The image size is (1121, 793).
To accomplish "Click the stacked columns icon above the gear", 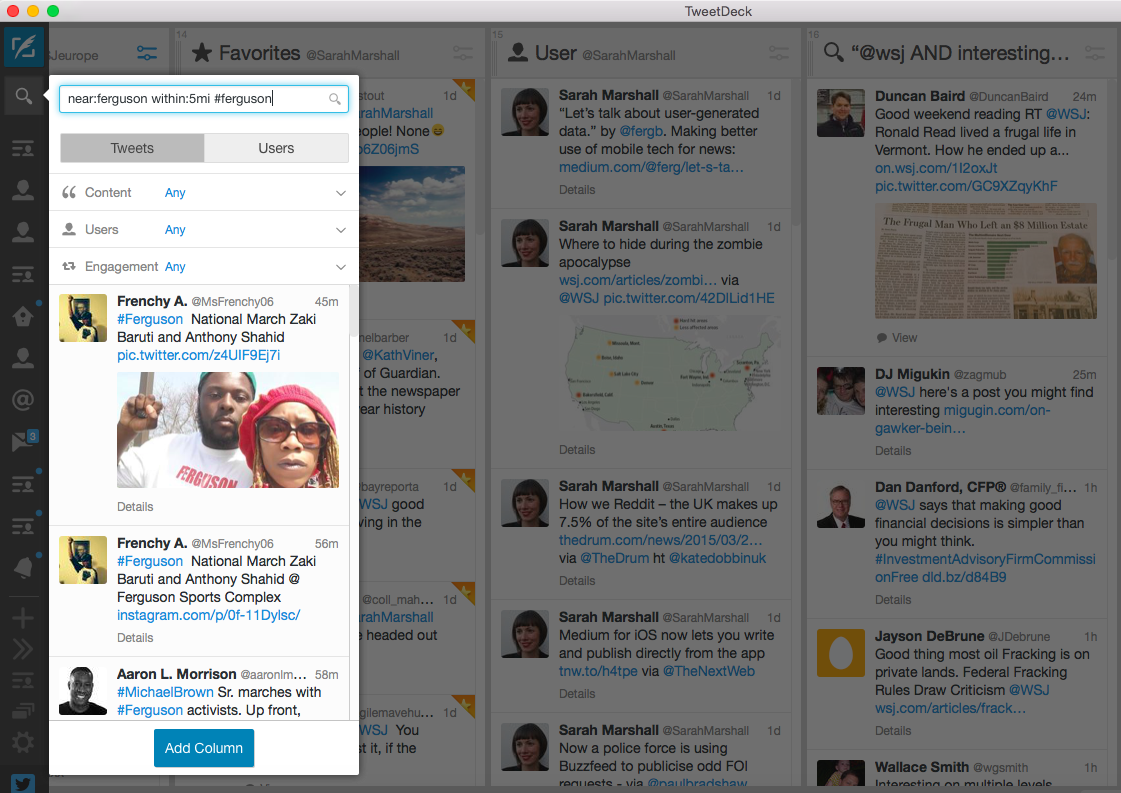I will [23, 711].
